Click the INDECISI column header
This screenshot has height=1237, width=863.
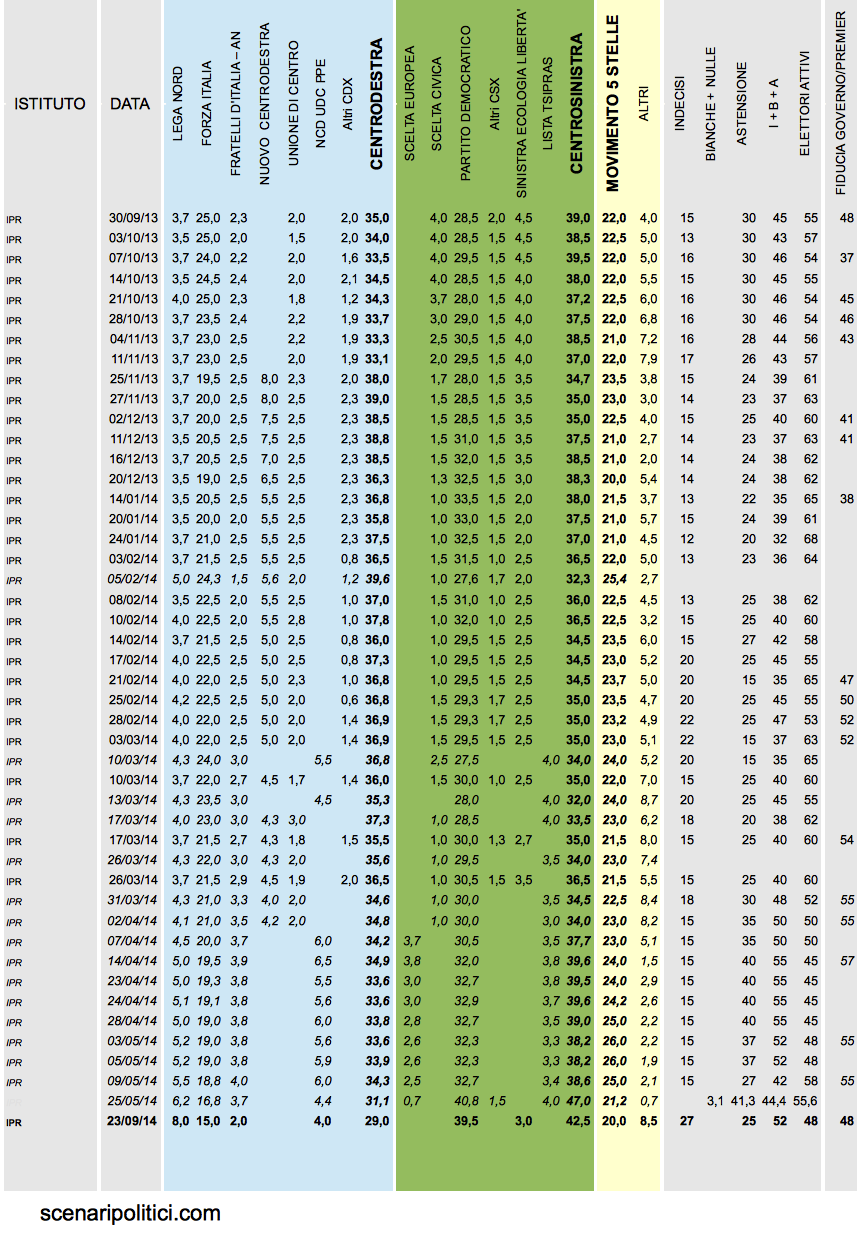tap(679, 101)
